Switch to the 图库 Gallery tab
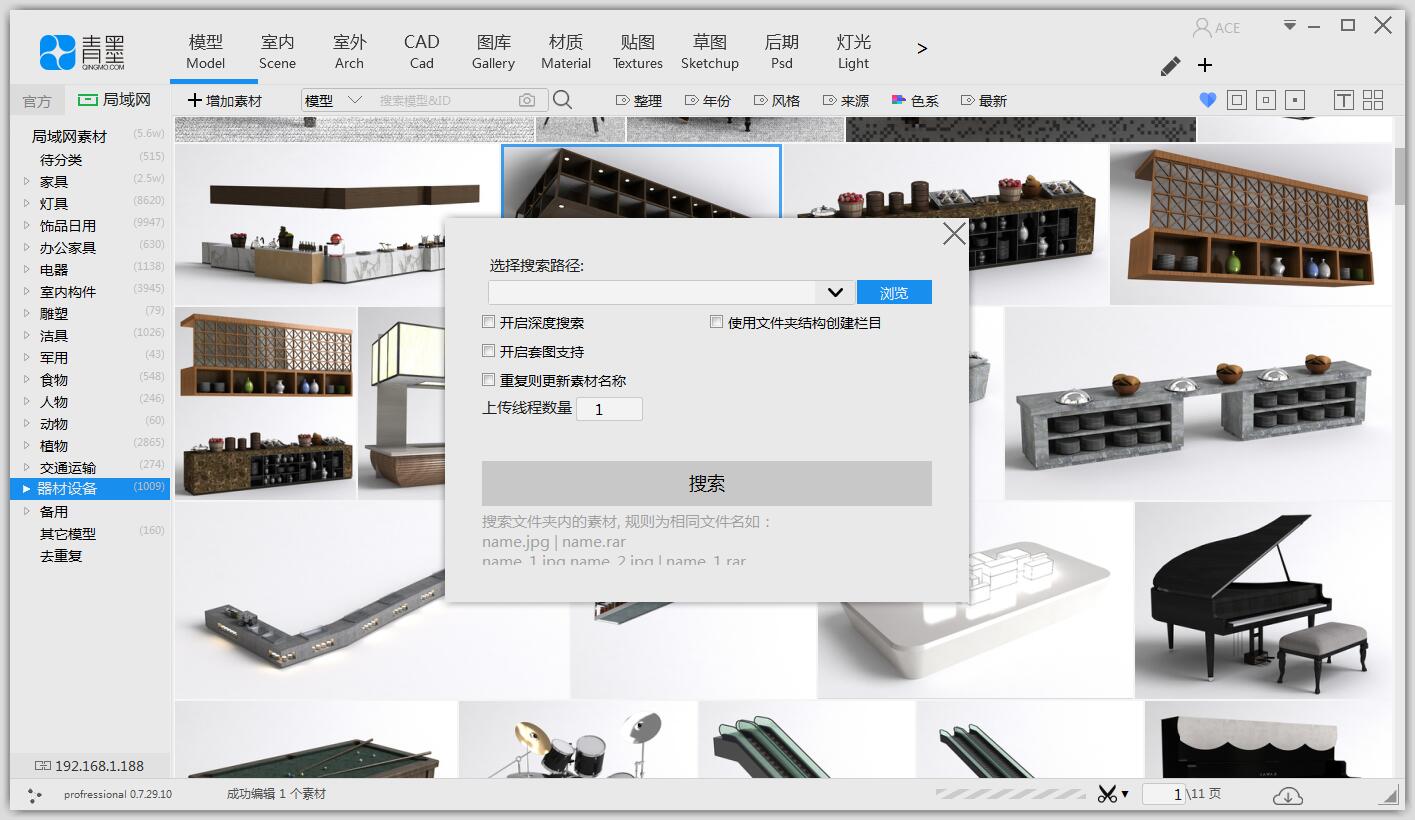This screenshot has height=820, width=1415. [494, 51]
